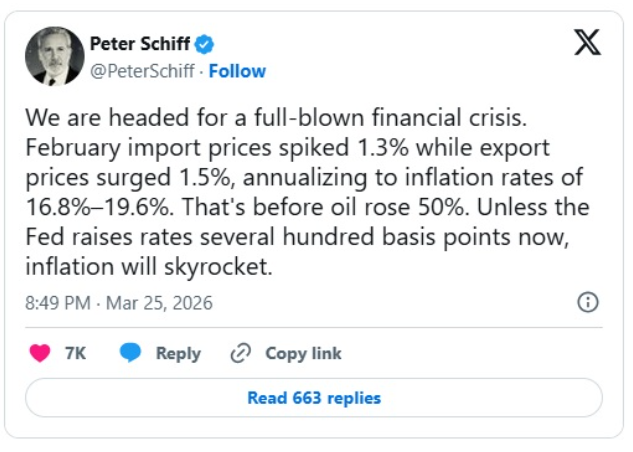The width and height of the screenshot is (633, 452).
Task: Click the X logo icon
Action: (585, 43)
